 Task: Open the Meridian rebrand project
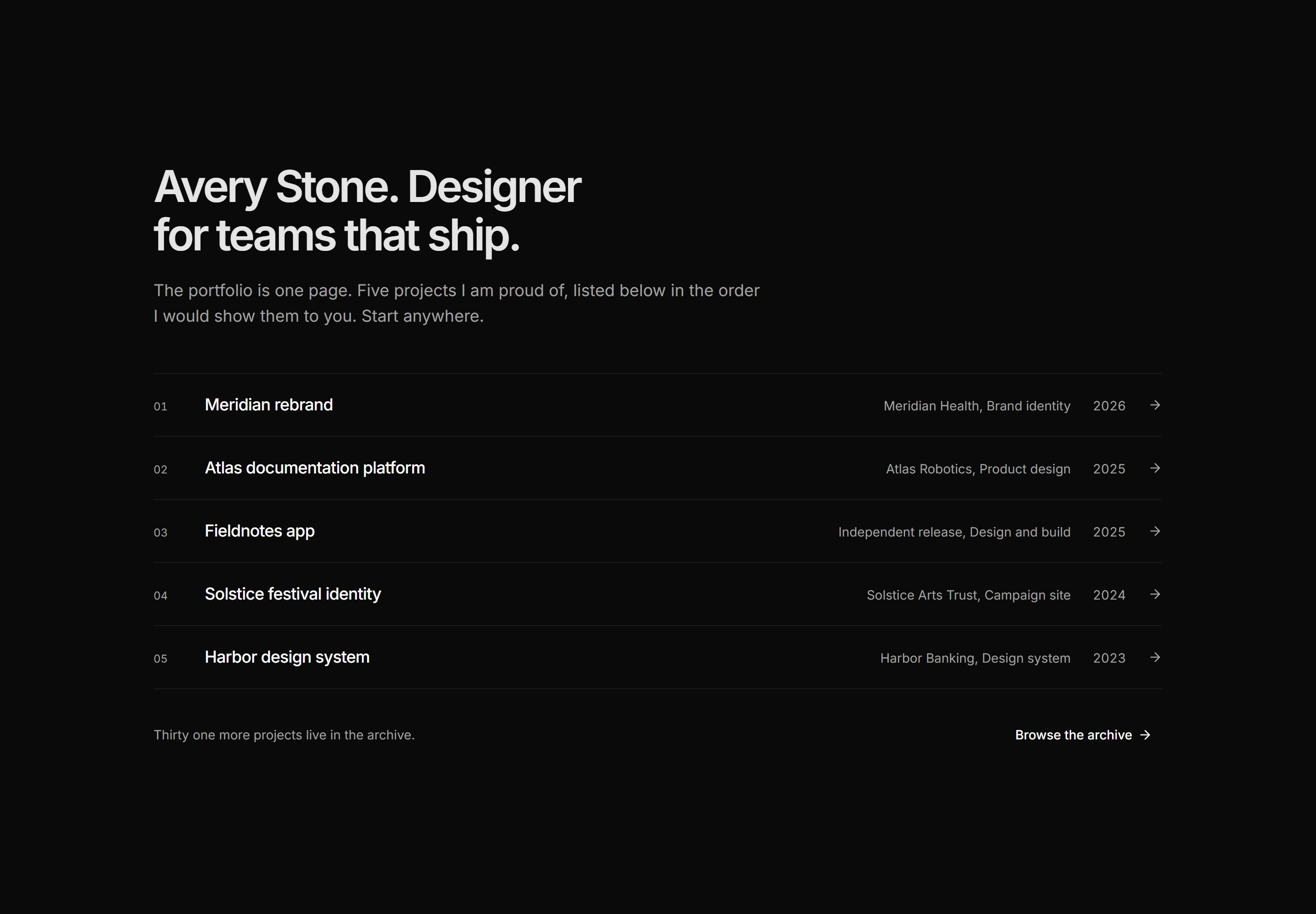point(658,405)
